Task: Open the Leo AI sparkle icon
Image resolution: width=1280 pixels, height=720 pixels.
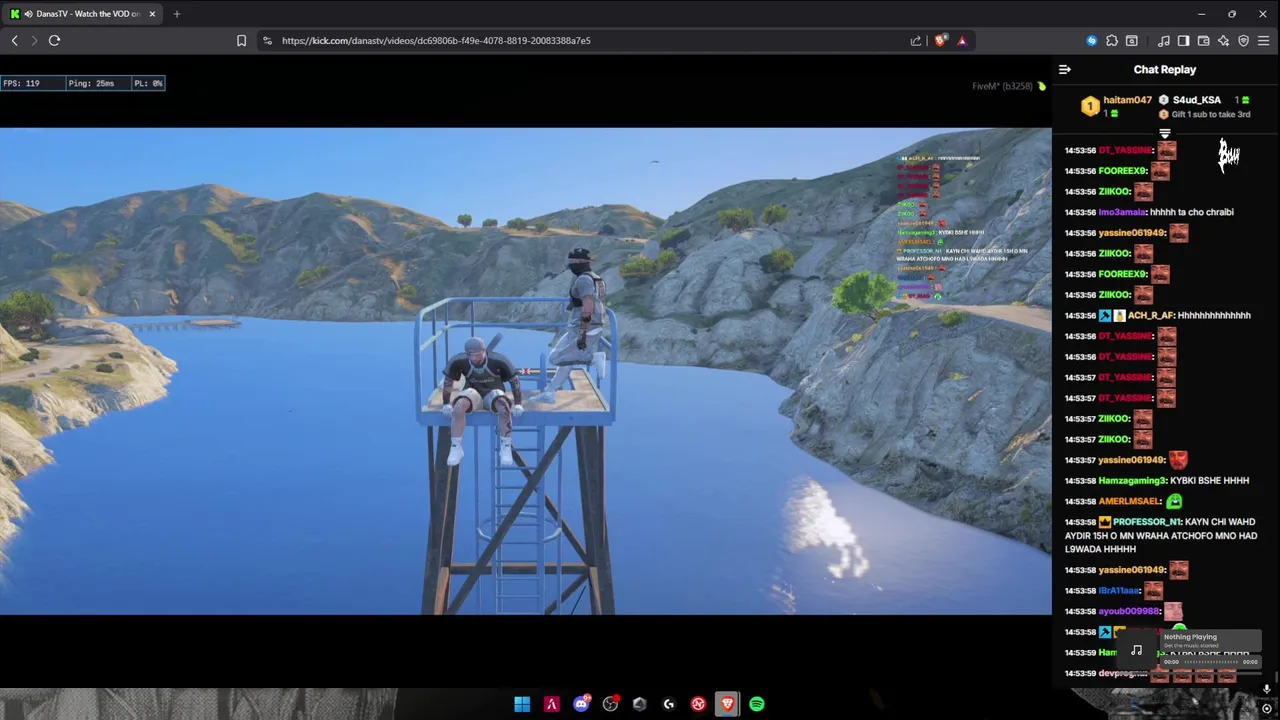Action: [x=1223, y=41]
